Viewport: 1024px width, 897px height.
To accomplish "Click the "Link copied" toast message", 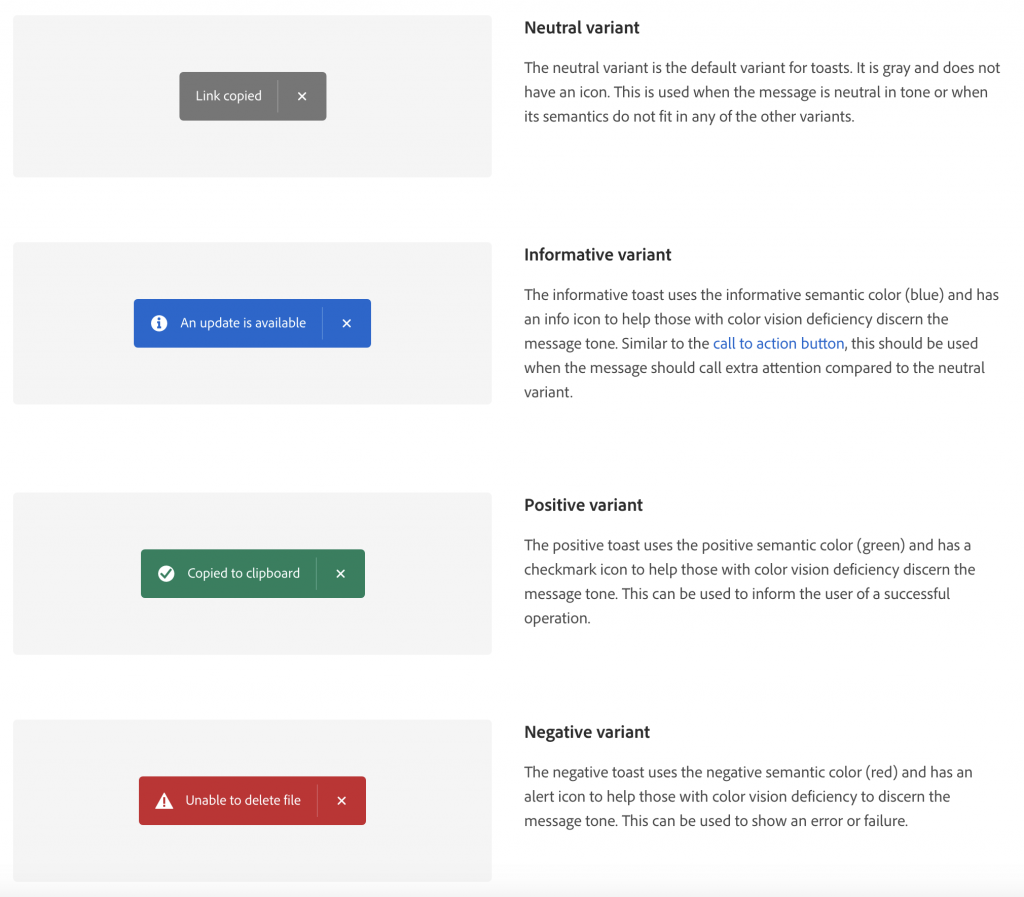I will pos(228,96).
